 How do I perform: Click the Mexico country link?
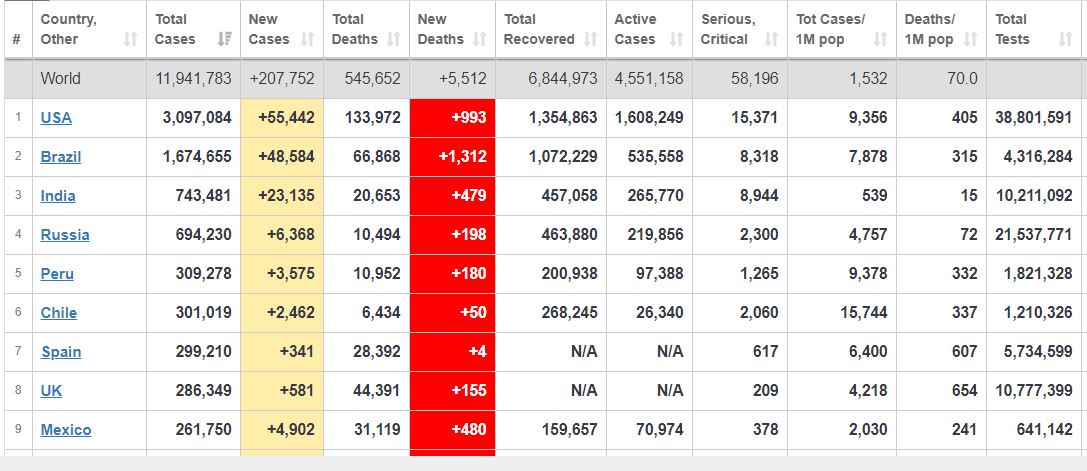(66, 430)
